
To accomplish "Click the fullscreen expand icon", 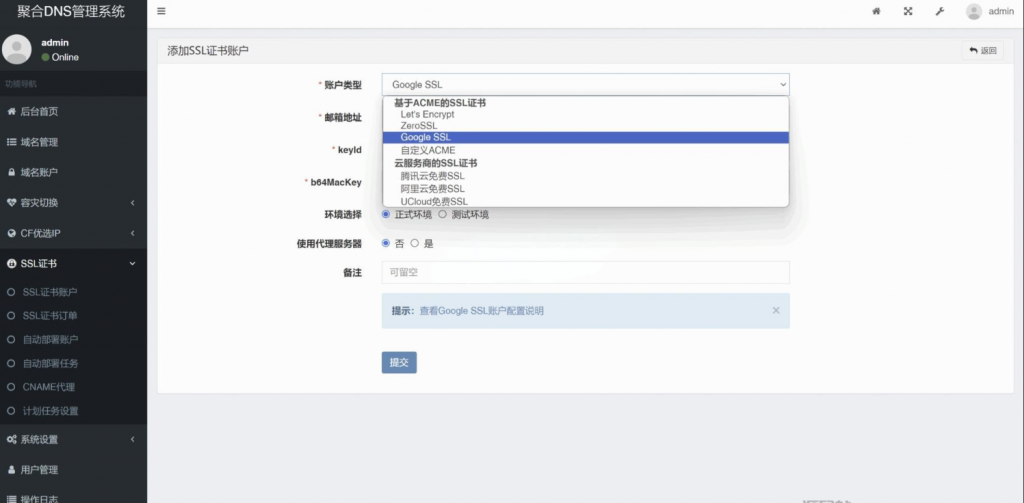I will point(908,11).
